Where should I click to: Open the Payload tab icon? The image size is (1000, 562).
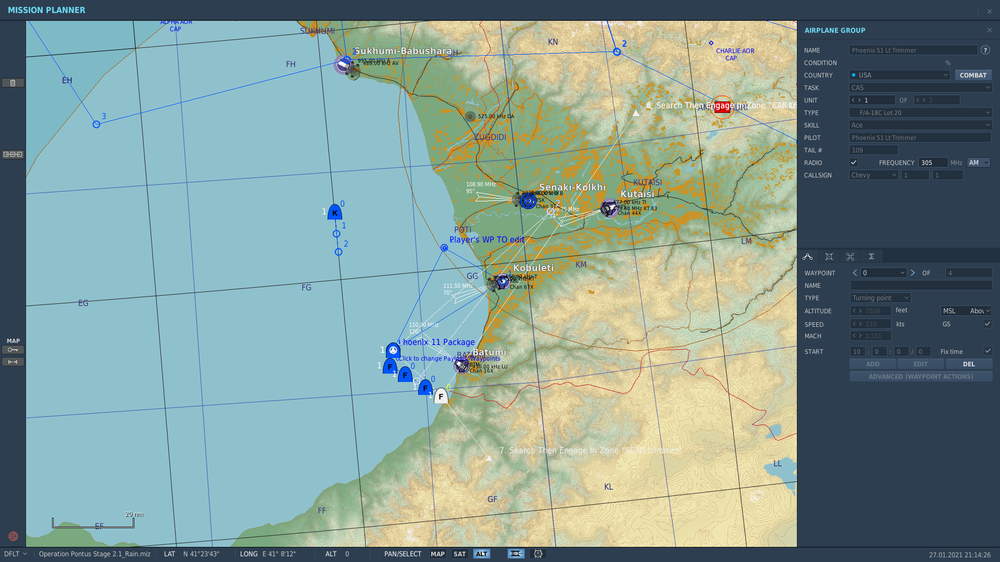click(829, 256)
